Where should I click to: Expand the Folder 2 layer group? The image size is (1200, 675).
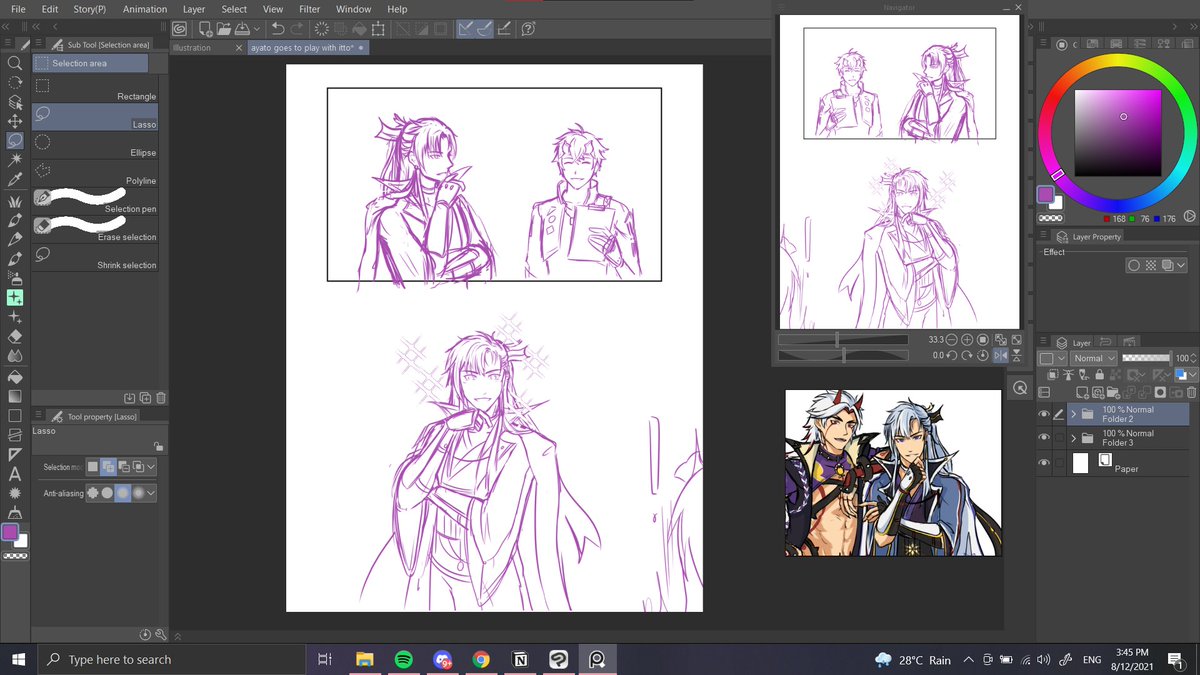pyautogui.click(x=1073, y=414)
